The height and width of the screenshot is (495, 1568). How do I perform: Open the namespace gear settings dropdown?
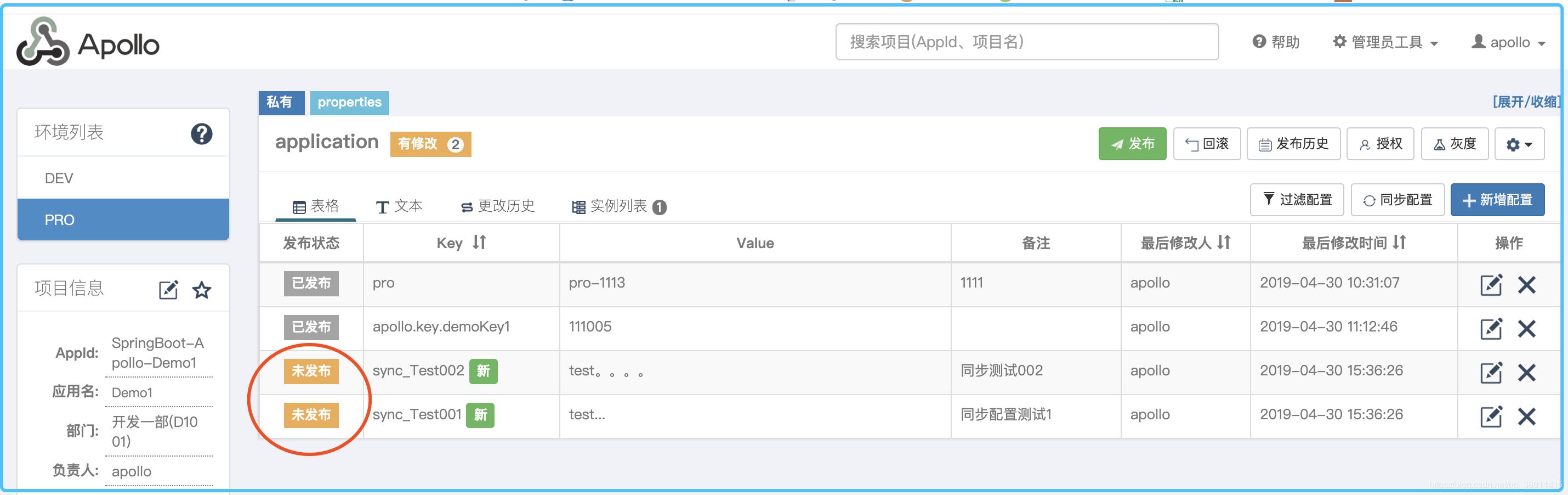click(x=1519, y=144)
